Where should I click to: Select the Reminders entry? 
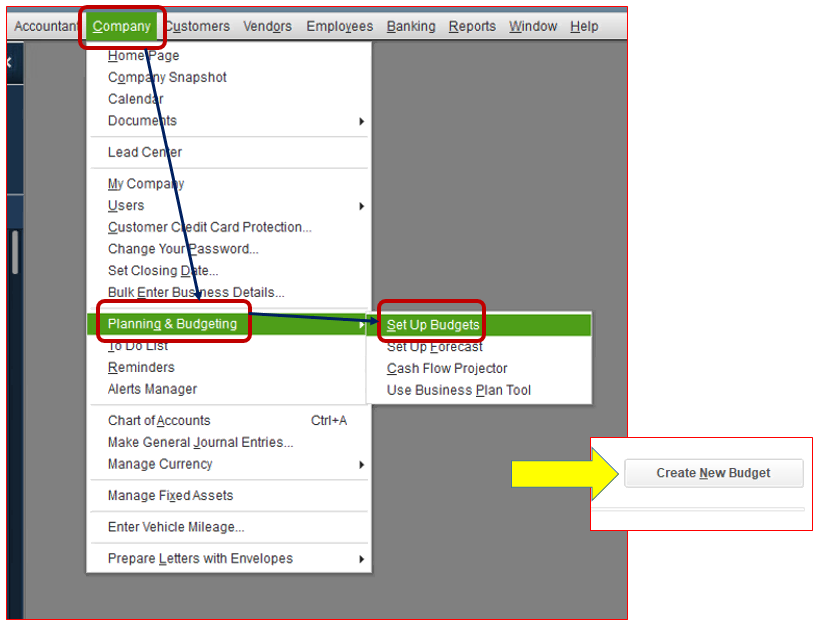click(x=229, y=368)
